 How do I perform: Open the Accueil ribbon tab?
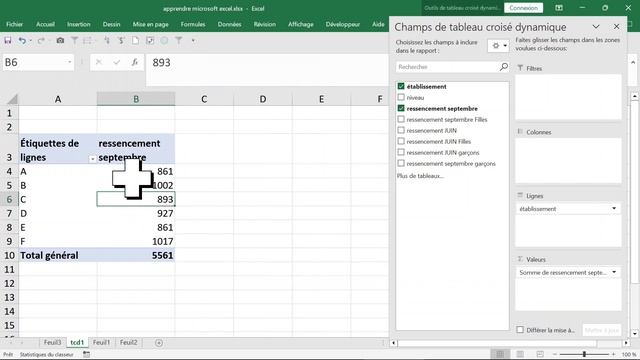pos(45,24)
